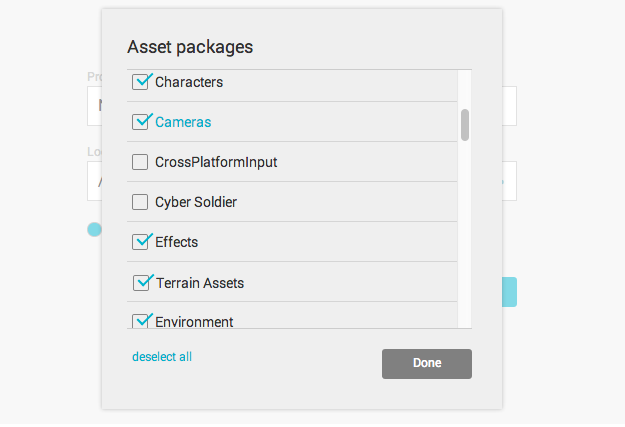The height and width of the screenshot is (427, 625).
Task: Click the teal button at the dialog's right edge
Action: 510,292
